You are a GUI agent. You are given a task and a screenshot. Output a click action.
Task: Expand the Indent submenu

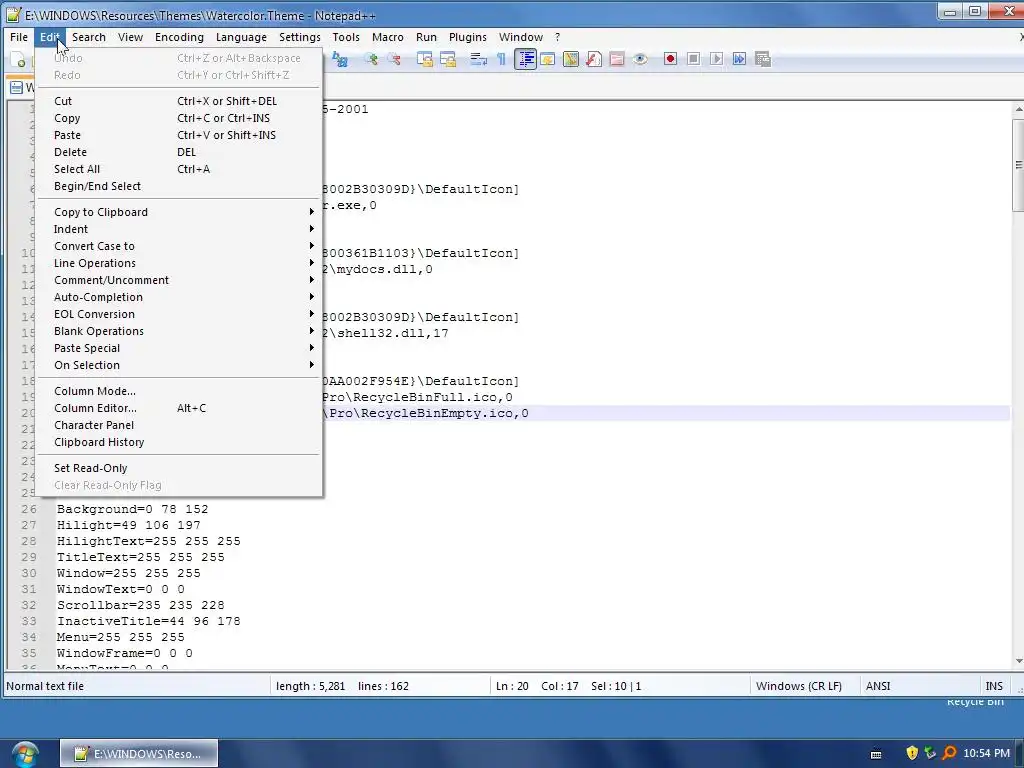pos(179,229)
